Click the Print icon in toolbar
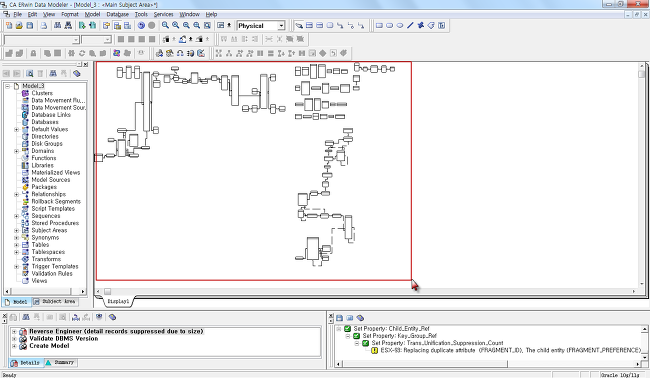Image resolution: width=650 pixels, height=378 pixels. pyautogui.click(x=44, y=26)
